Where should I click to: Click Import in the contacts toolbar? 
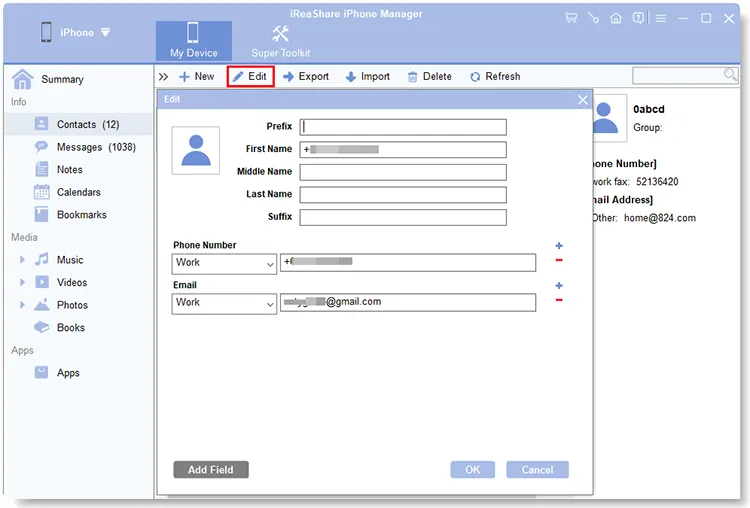(x=367, y=77)
